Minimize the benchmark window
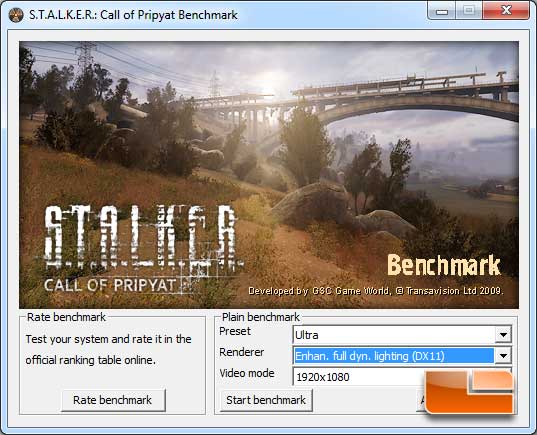537x435 pixels. tap(442, 11)
